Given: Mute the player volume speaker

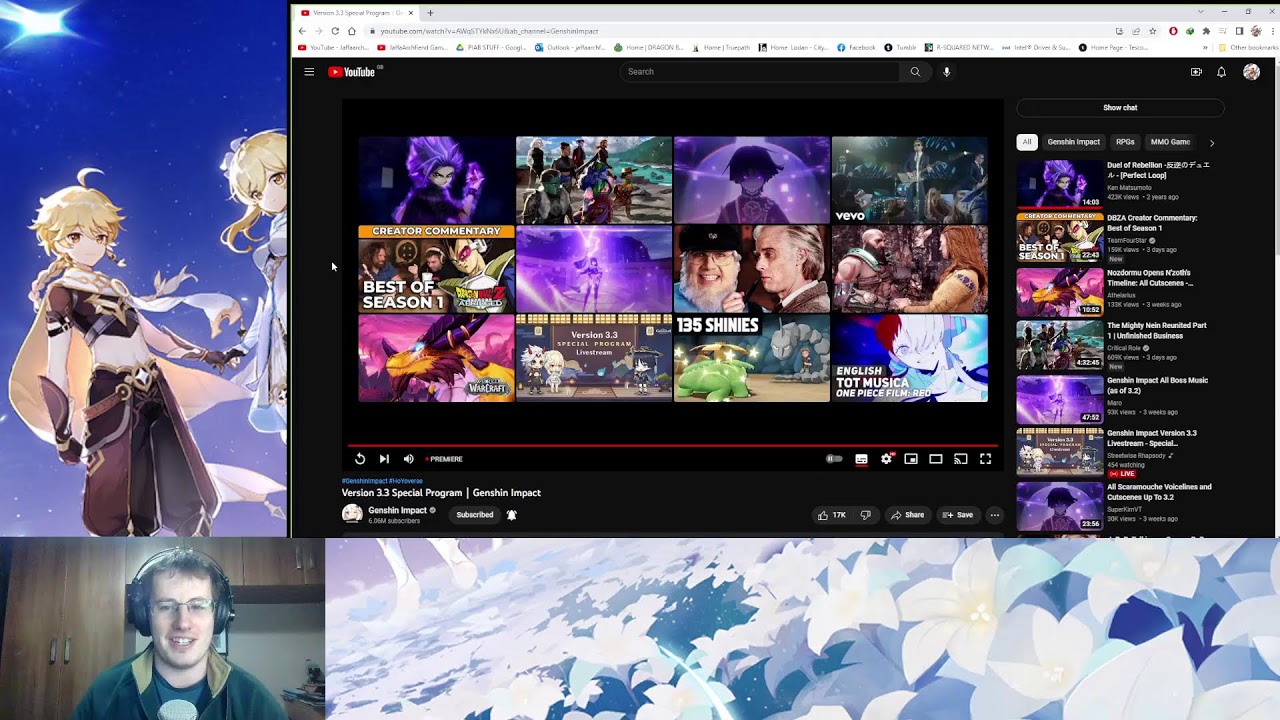Looking at the screenshot, I should 408,459.
